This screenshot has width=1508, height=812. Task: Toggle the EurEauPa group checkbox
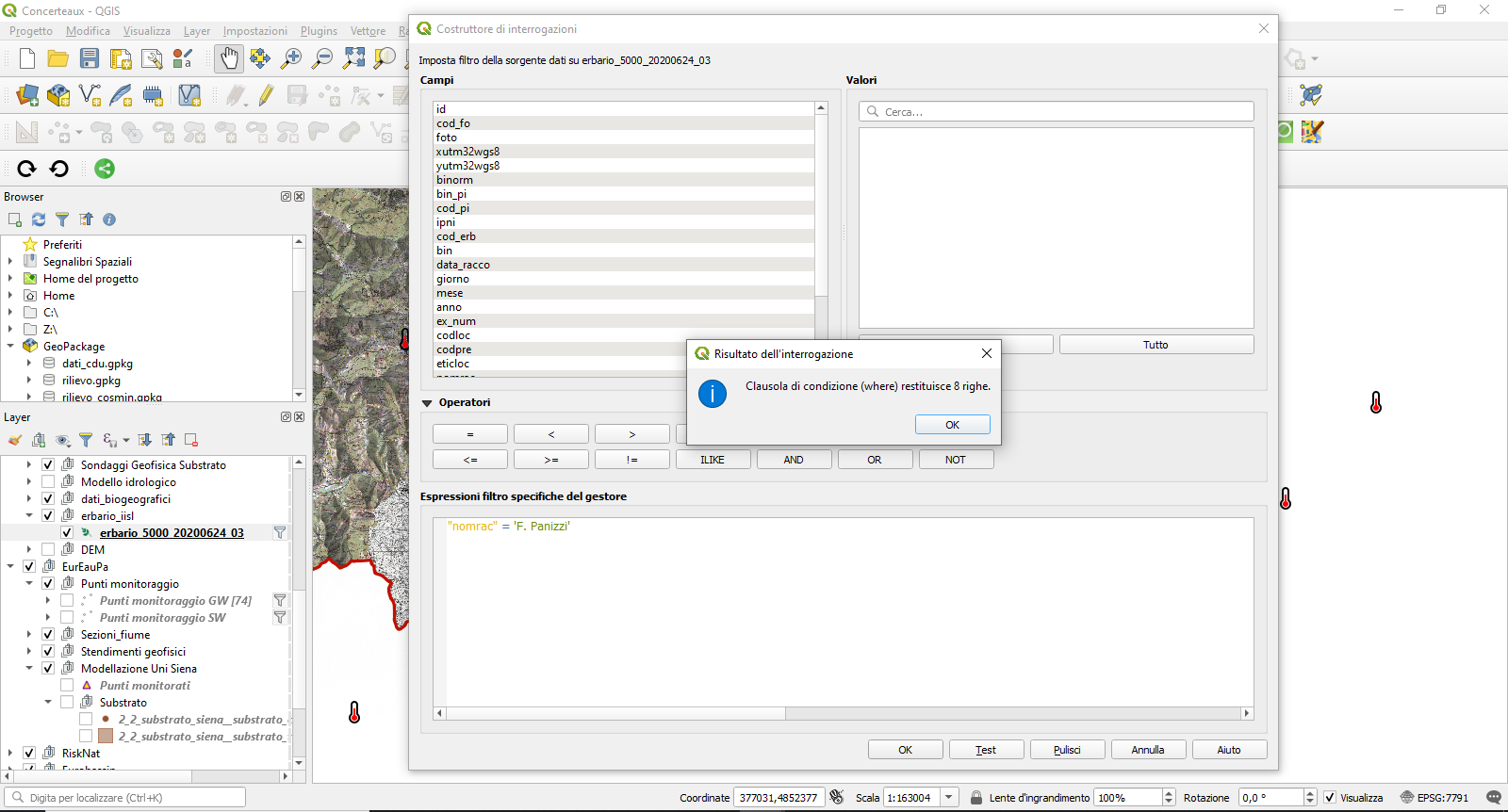[x=29, y=567]
